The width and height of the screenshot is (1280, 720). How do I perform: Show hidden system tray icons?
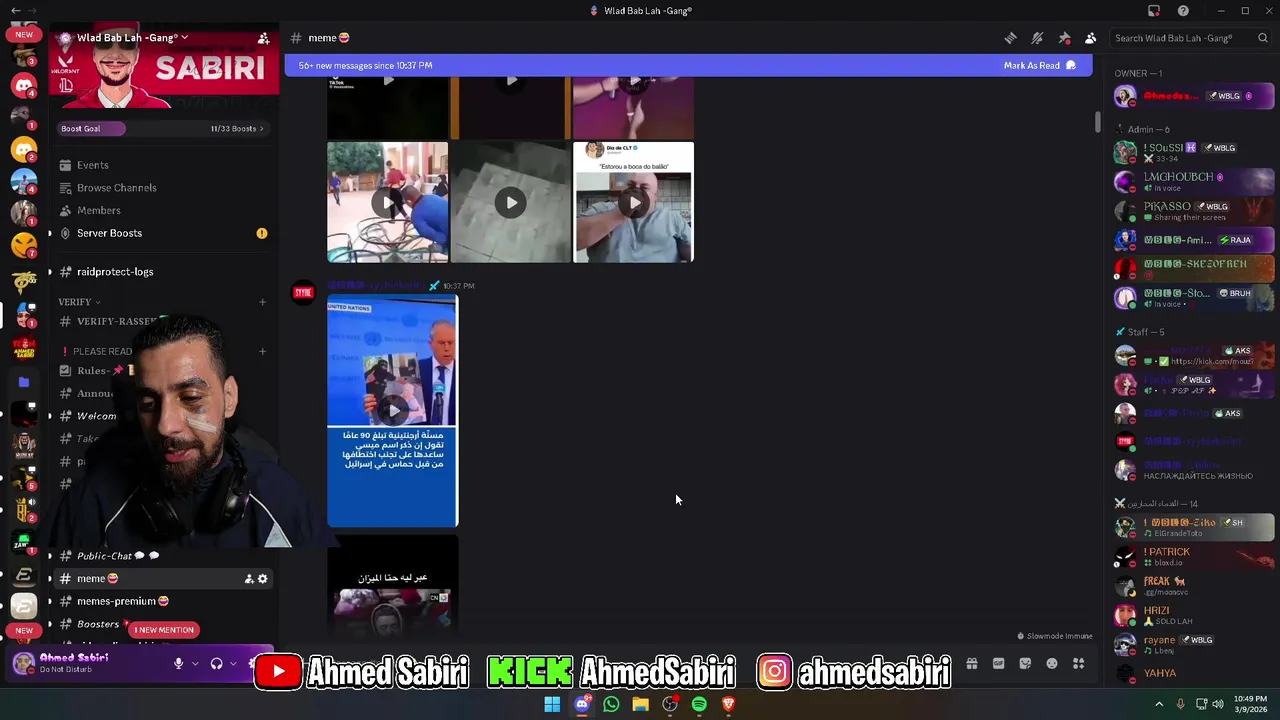coord(1159,704)
